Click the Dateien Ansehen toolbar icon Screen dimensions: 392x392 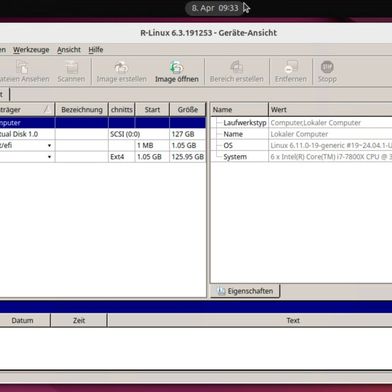coord(22,67)
